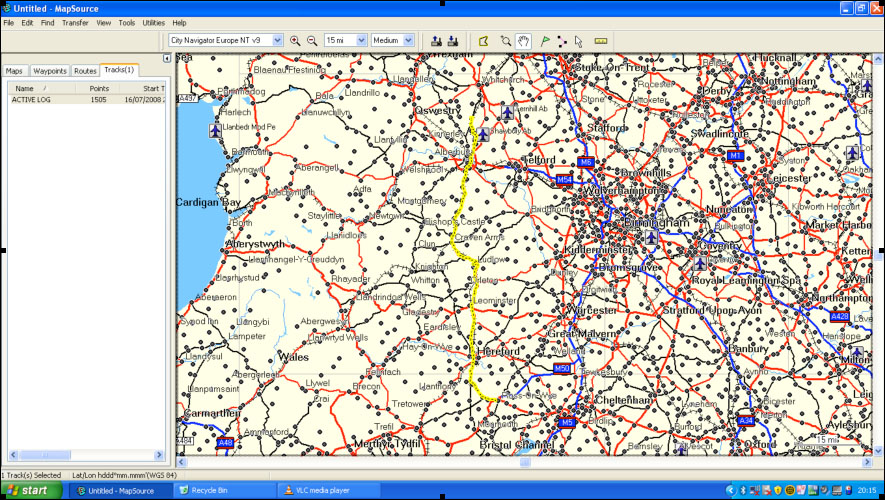Click the M50 motorway shield
Screen dimensions: 885x500
click(562, 369)
